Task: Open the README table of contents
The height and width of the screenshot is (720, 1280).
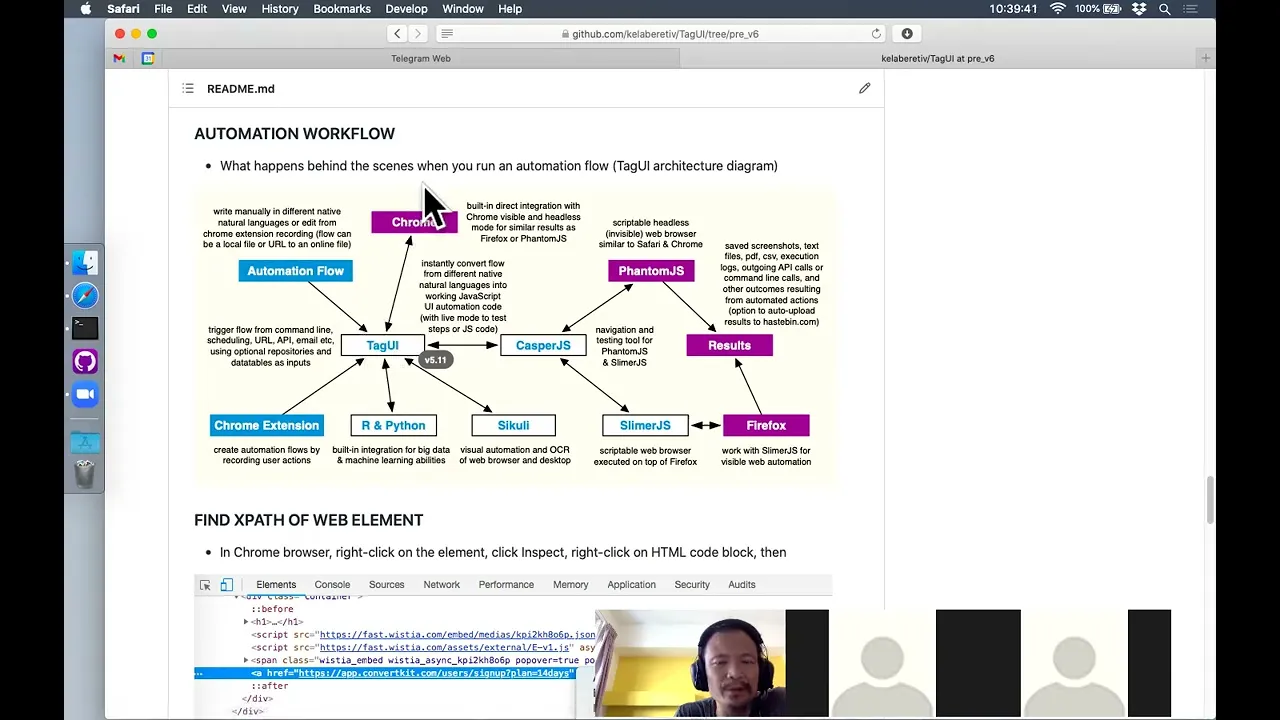Action: (188, 89)
